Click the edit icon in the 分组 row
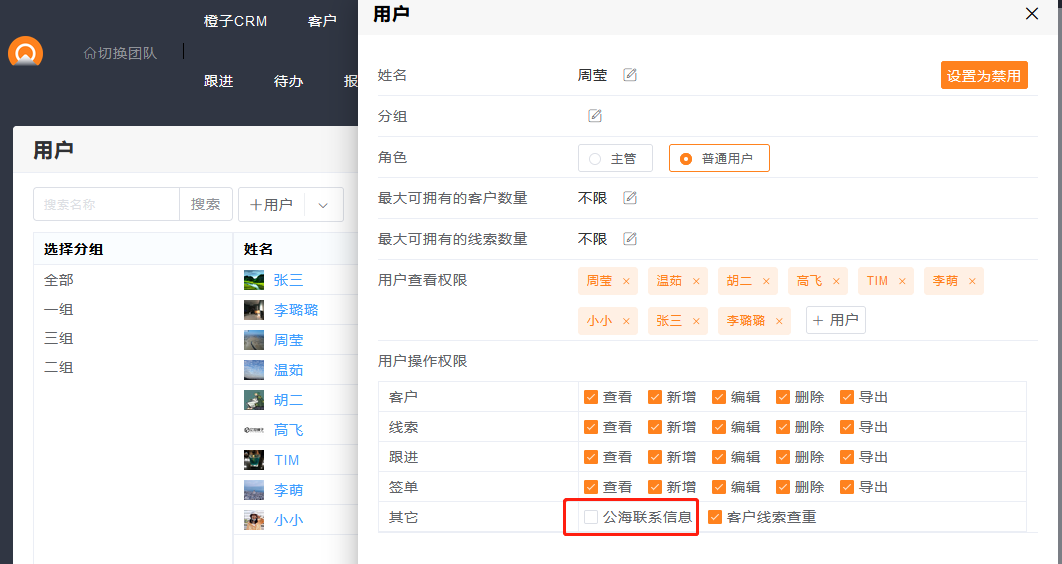The width and height of the screenshot is (1062, 564). 595,116
